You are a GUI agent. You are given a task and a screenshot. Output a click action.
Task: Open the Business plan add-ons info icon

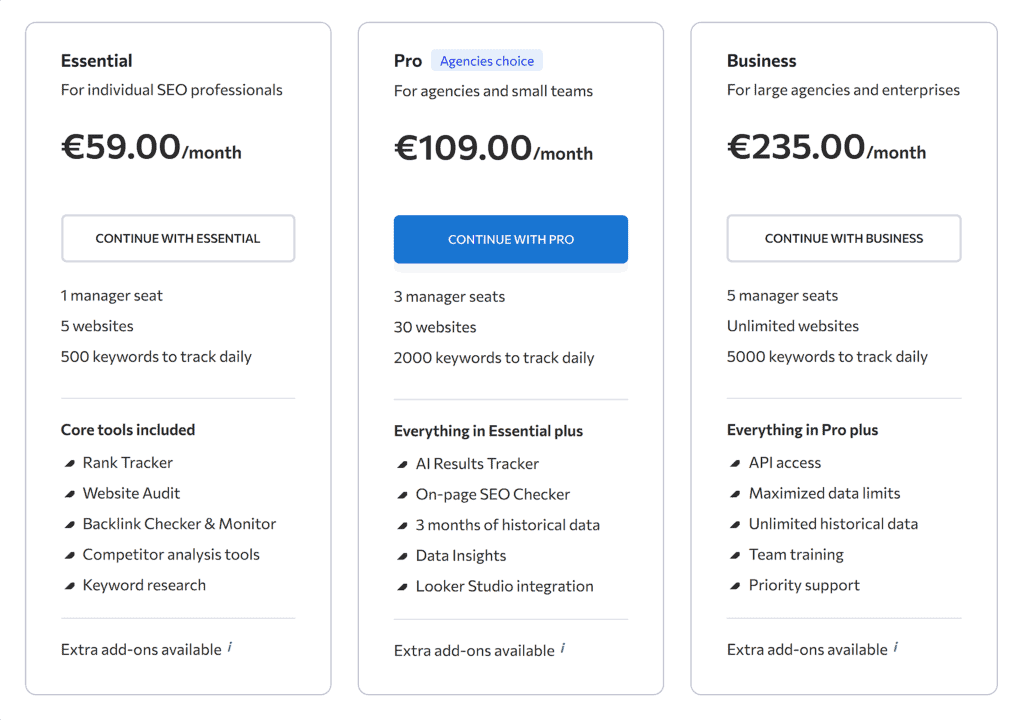click(895, 647)
